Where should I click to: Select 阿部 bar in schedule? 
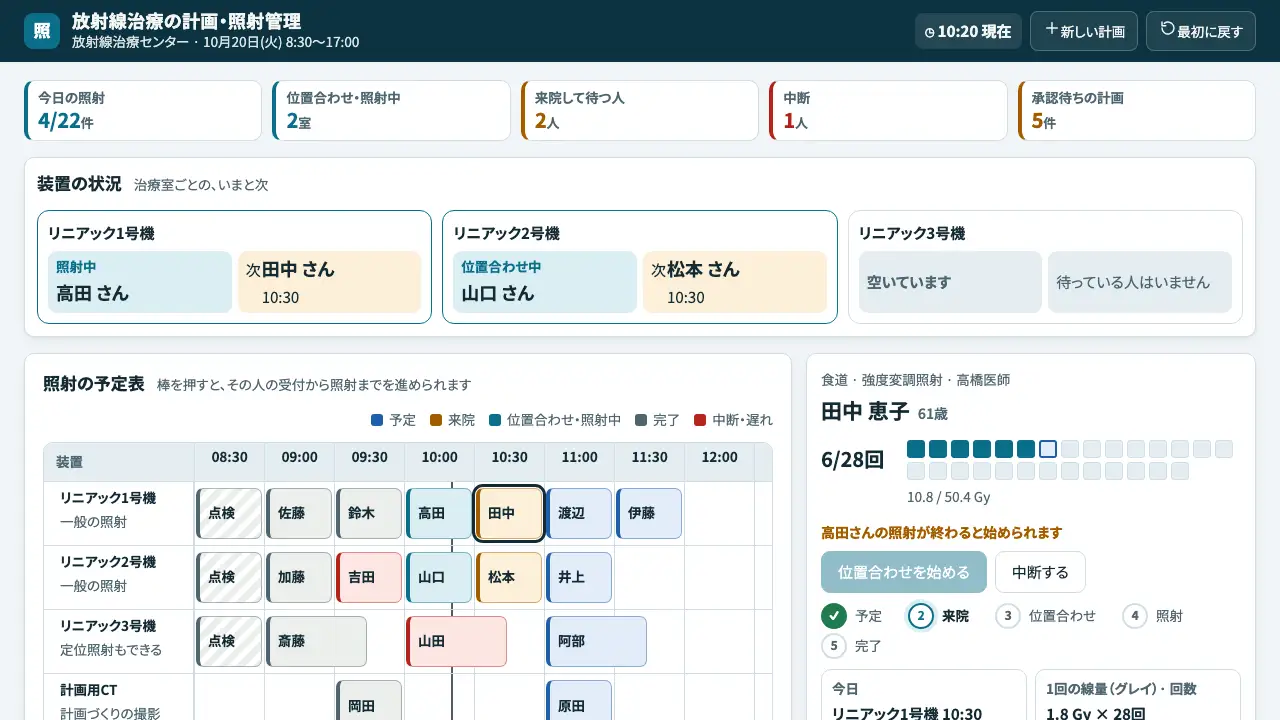click(596, 641)
